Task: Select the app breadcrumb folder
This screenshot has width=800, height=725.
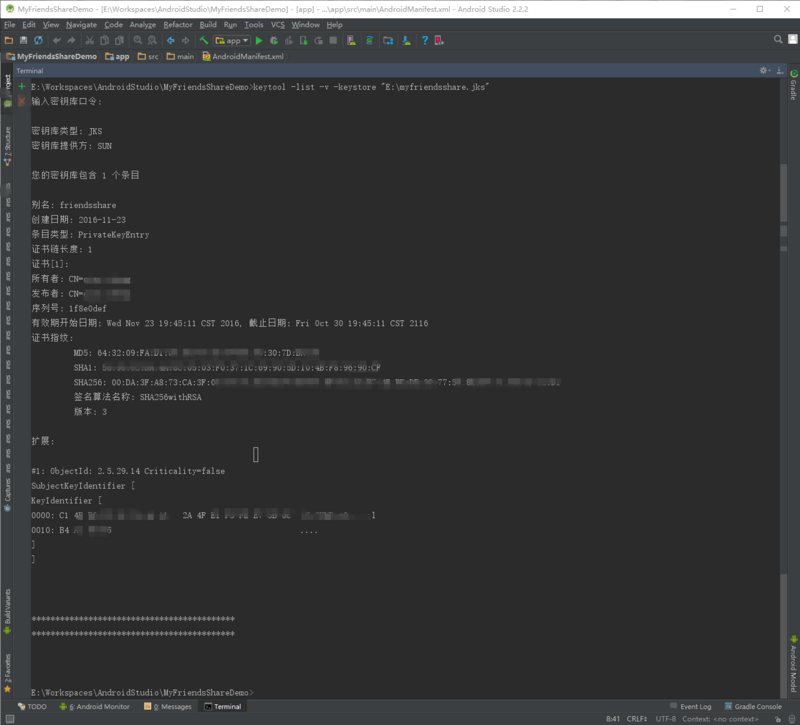Action: 117,57
